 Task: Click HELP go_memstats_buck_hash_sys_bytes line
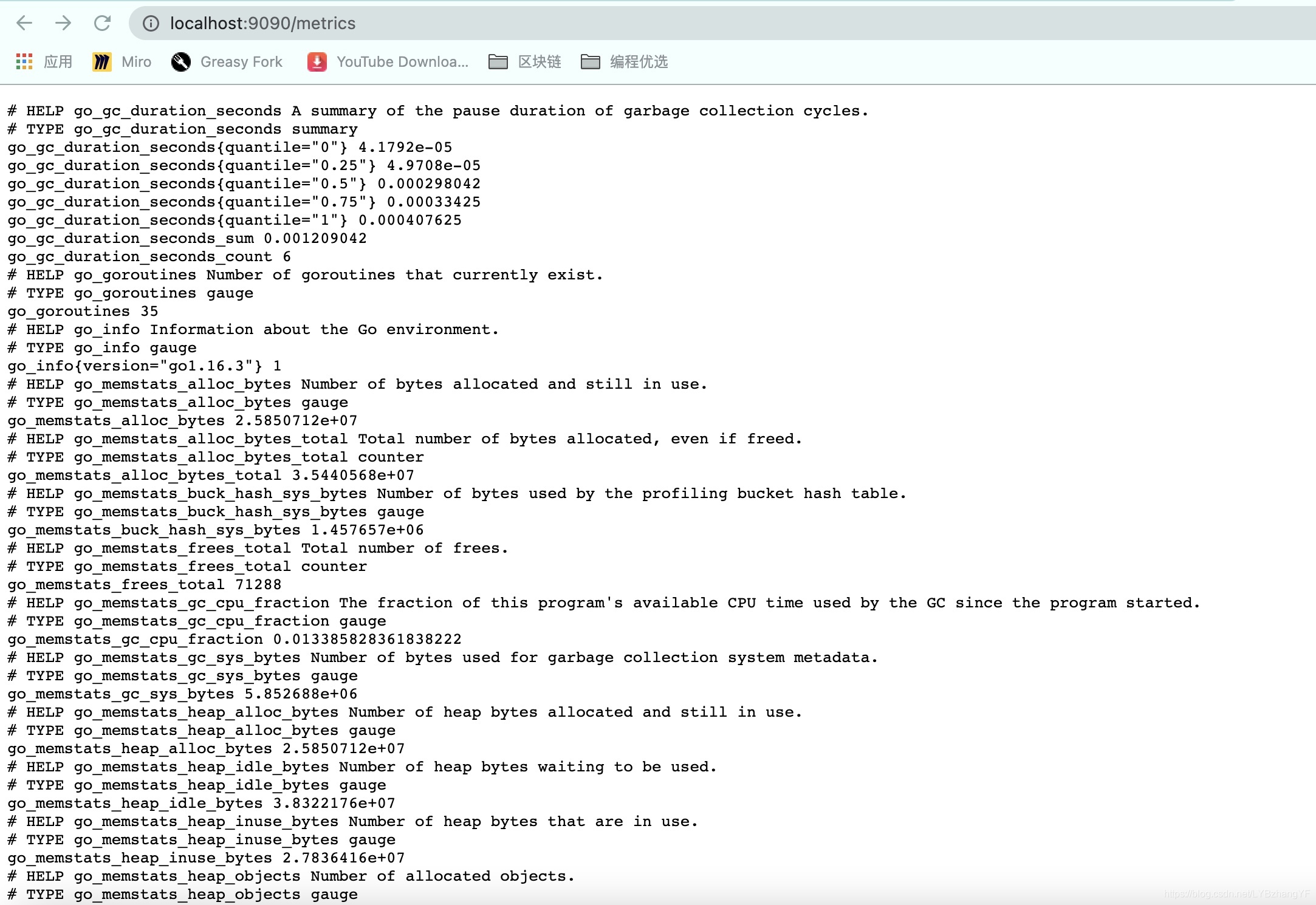click(457, 494)
